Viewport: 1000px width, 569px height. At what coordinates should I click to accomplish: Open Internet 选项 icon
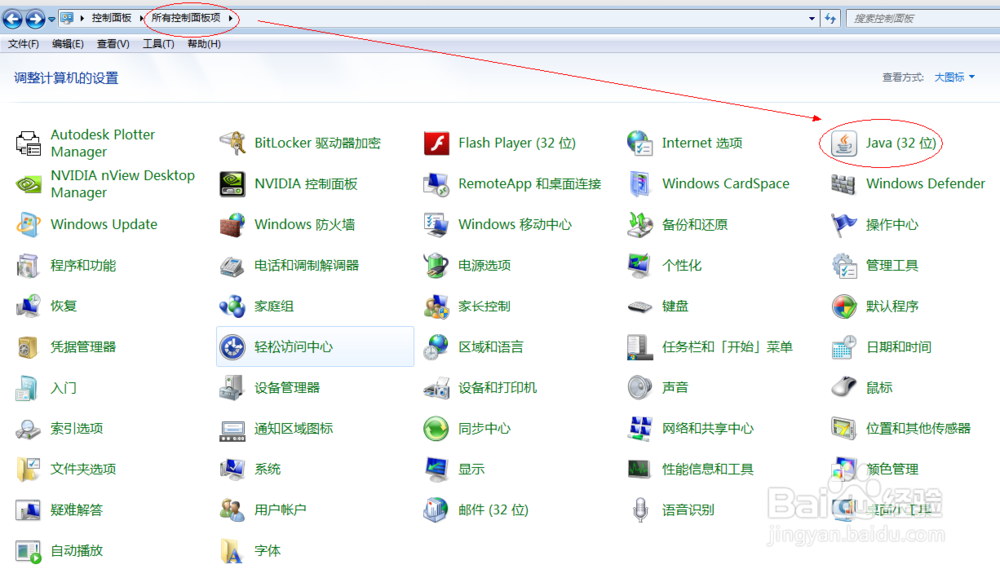[x=640, y=143]
